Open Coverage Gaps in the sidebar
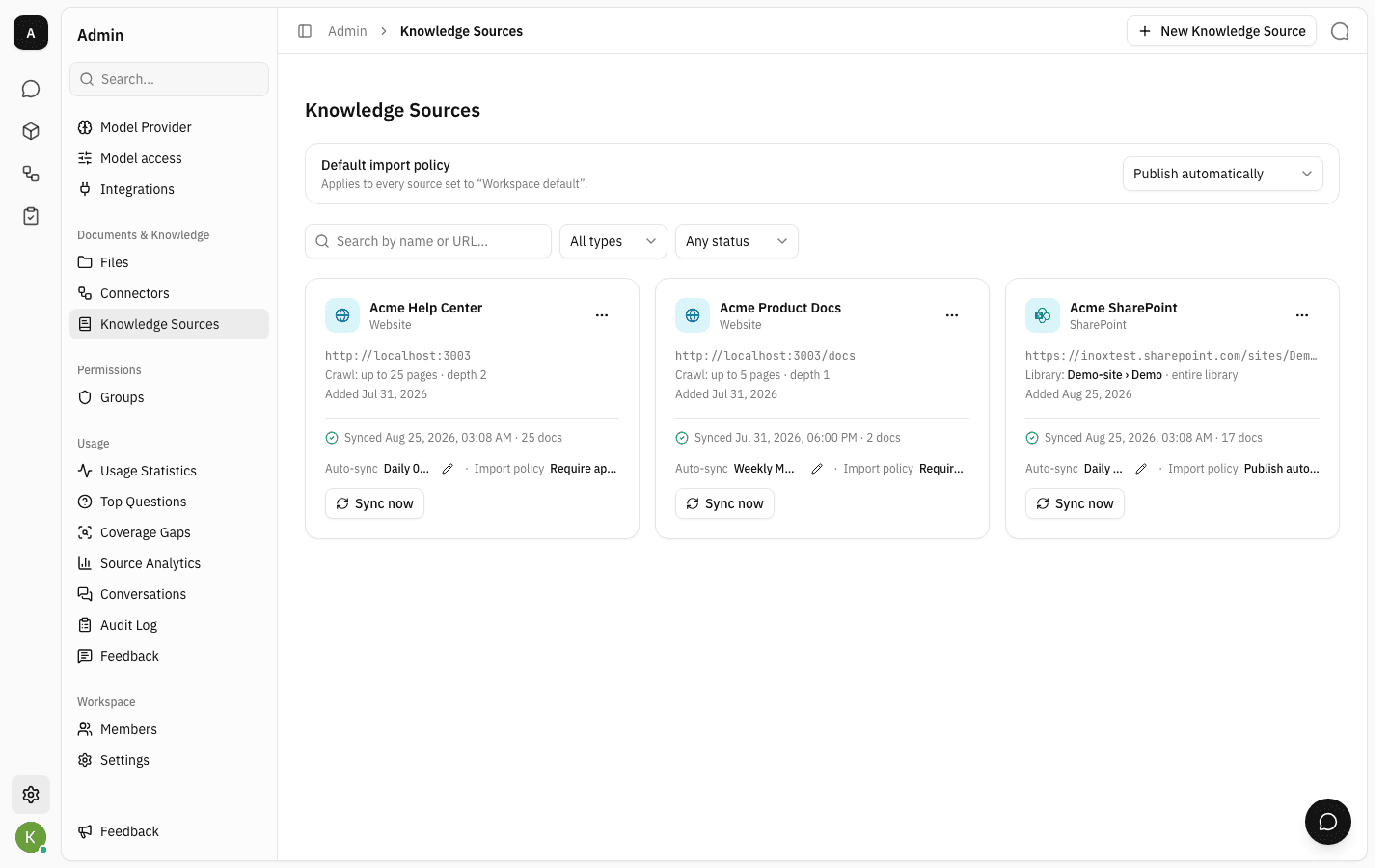This screenshot has width=1389, height=868. pyautogui.click(x=169, y=532)
